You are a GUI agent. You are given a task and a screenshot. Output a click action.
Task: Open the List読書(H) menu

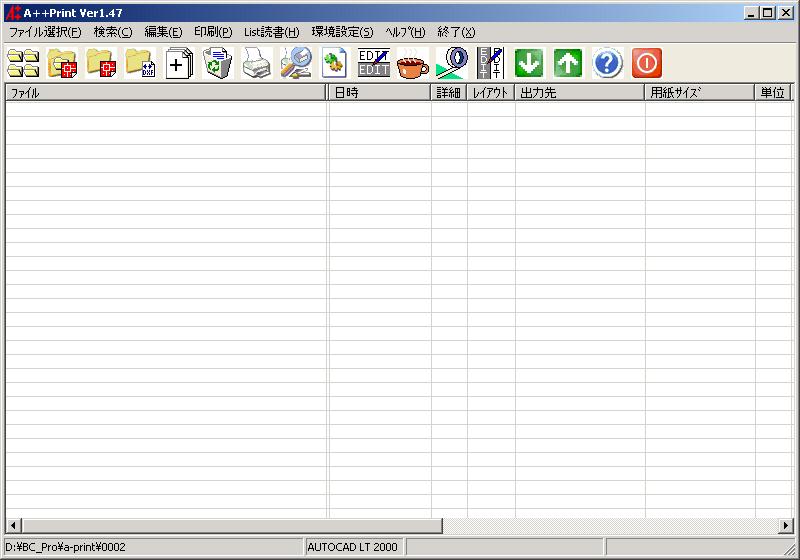tap(271, 32)
